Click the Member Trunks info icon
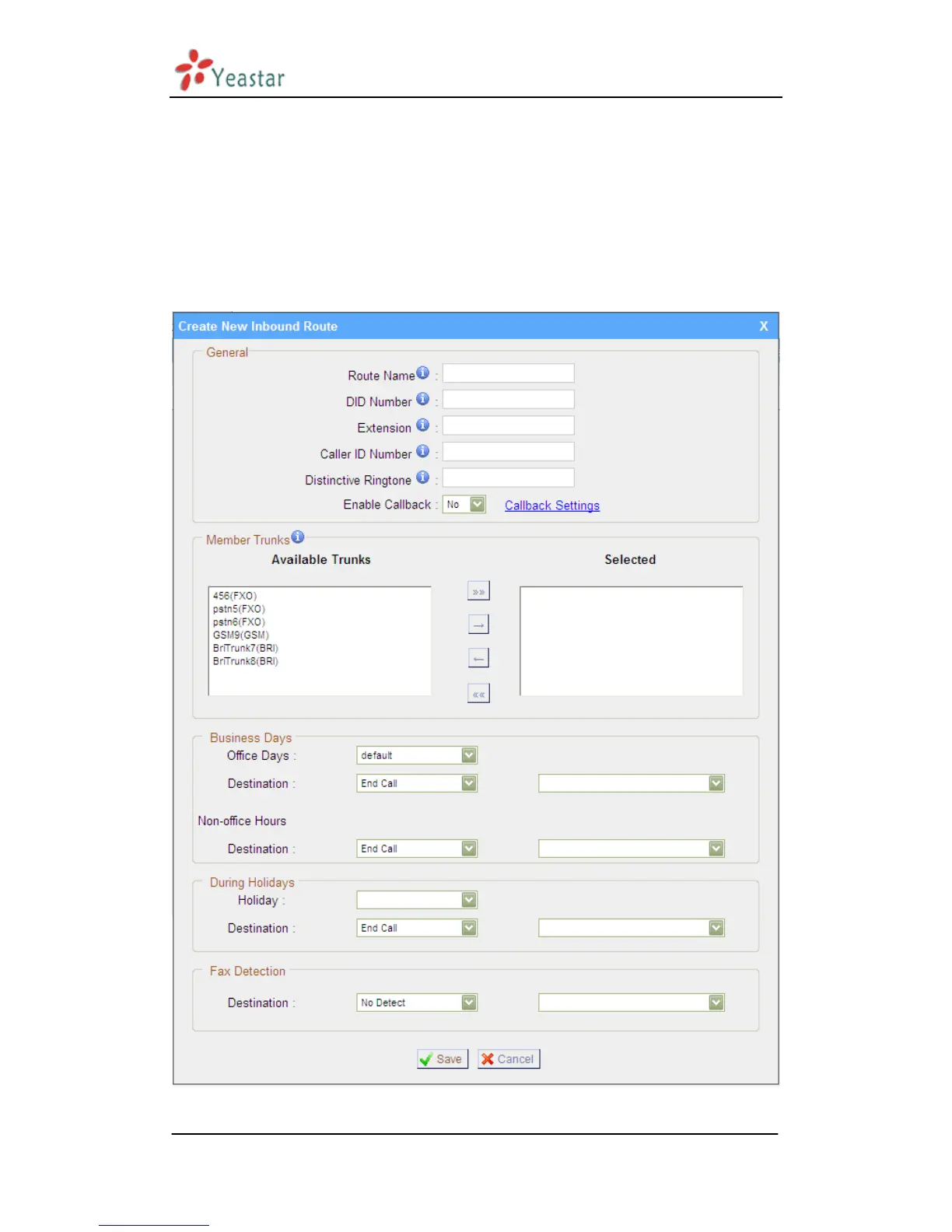Viewport: 952px width, 1232px height. [x=298, y=537]
